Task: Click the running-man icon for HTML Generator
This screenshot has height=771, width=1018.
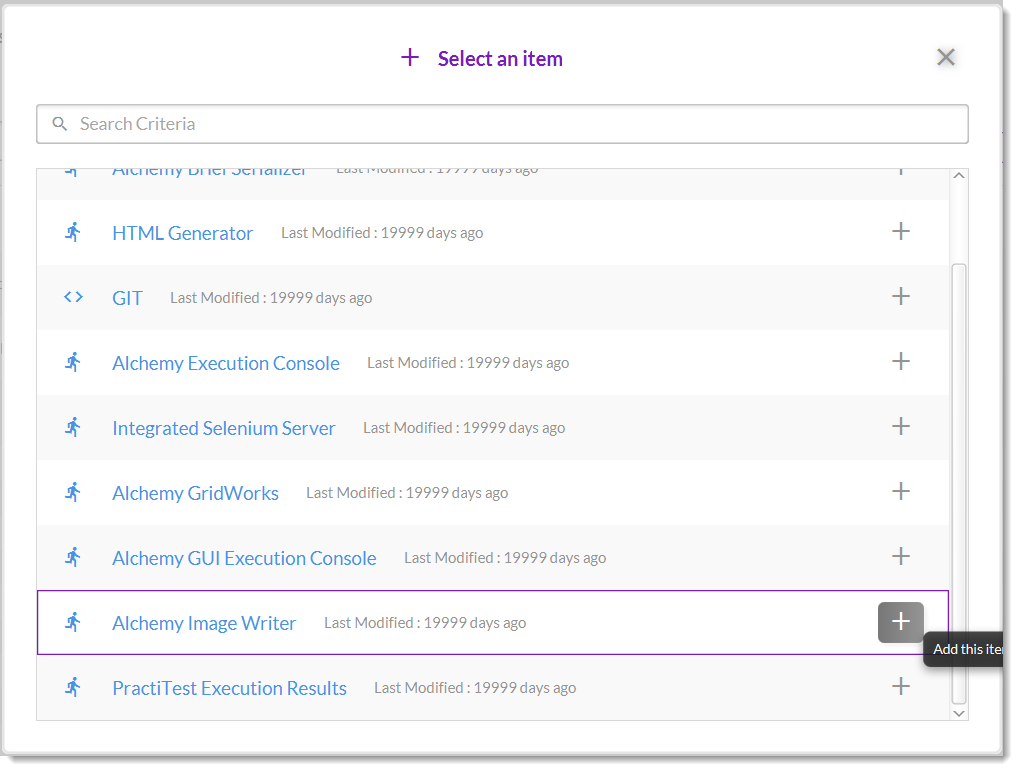Action: [73, 232]
